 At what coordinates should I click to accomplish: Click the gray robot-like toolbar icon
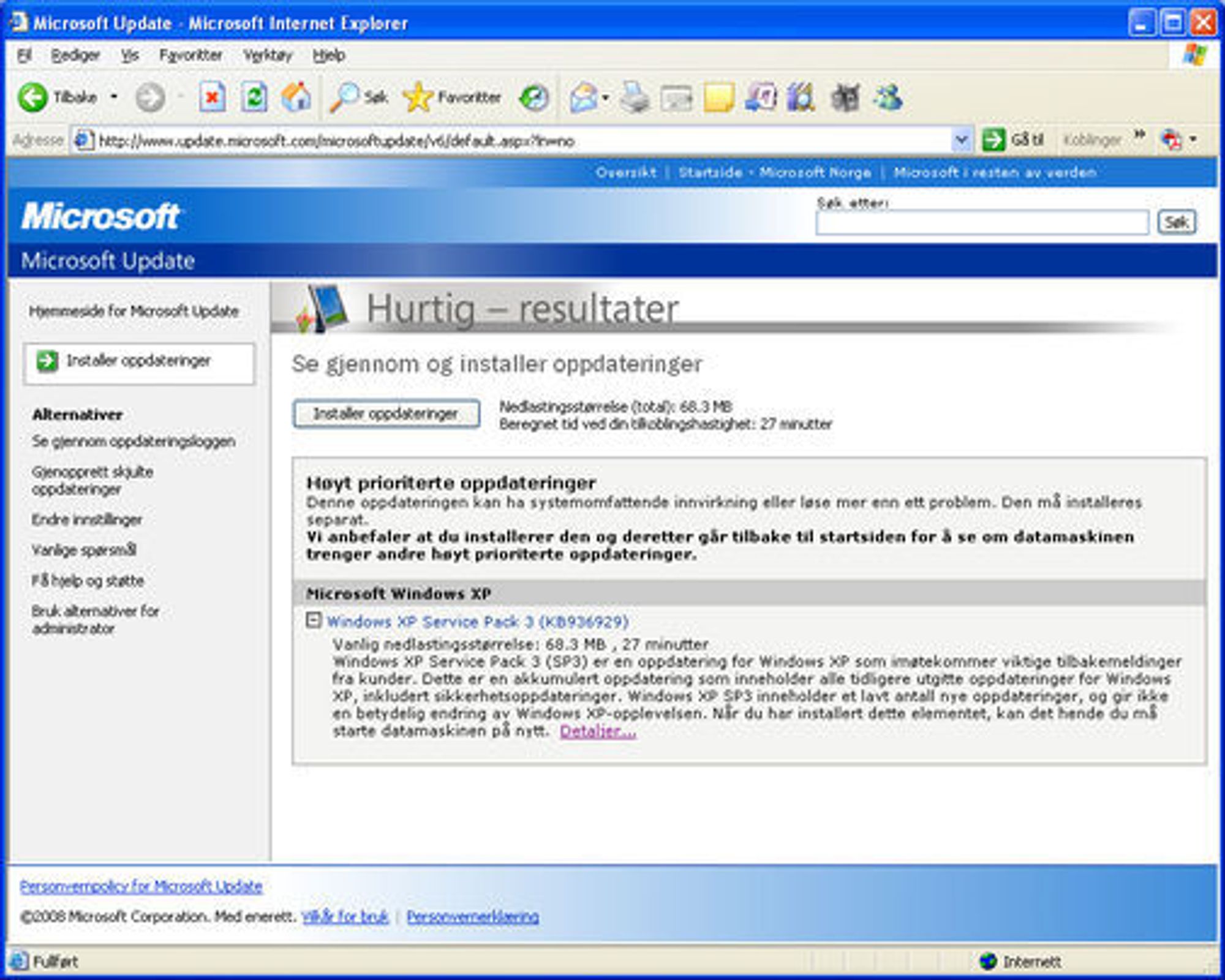845,97
